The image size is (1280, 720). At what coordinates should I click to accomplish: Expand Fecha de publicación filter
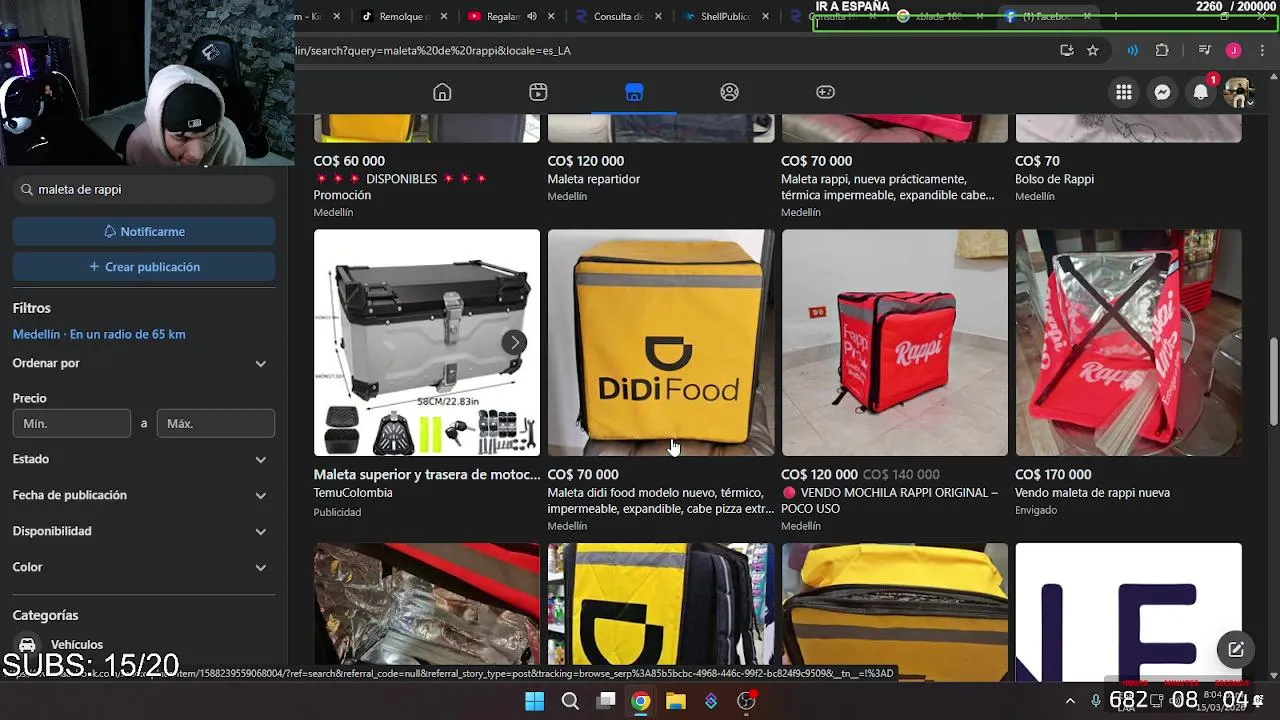[143, 495]
